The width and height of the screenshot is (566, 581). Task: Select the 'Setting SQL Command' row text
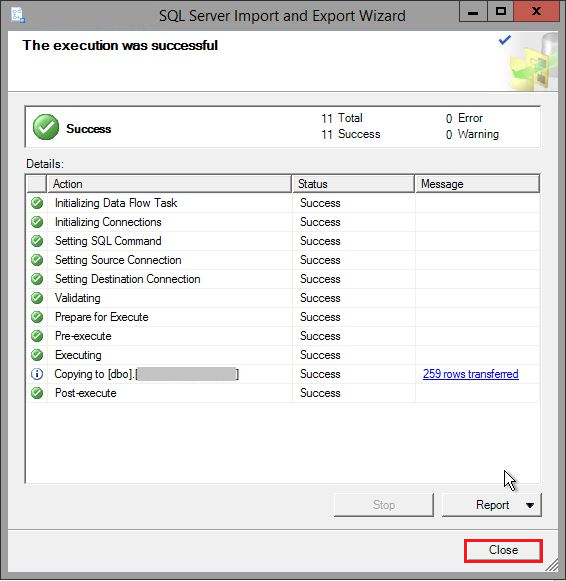coord(108,241)
